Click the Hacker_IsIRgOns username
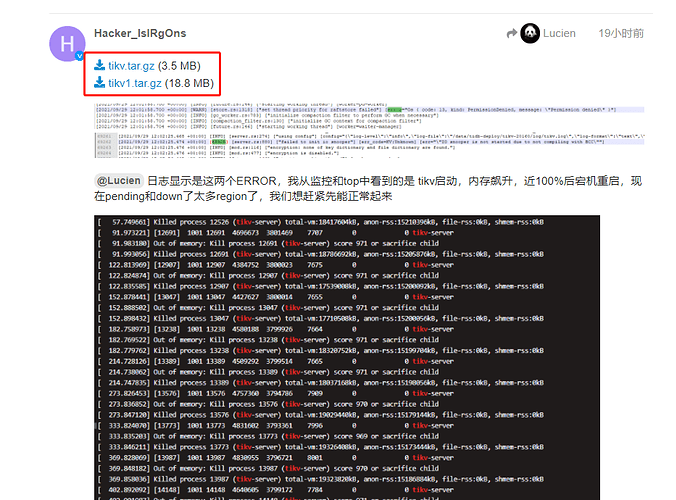 tap(140, 33)
